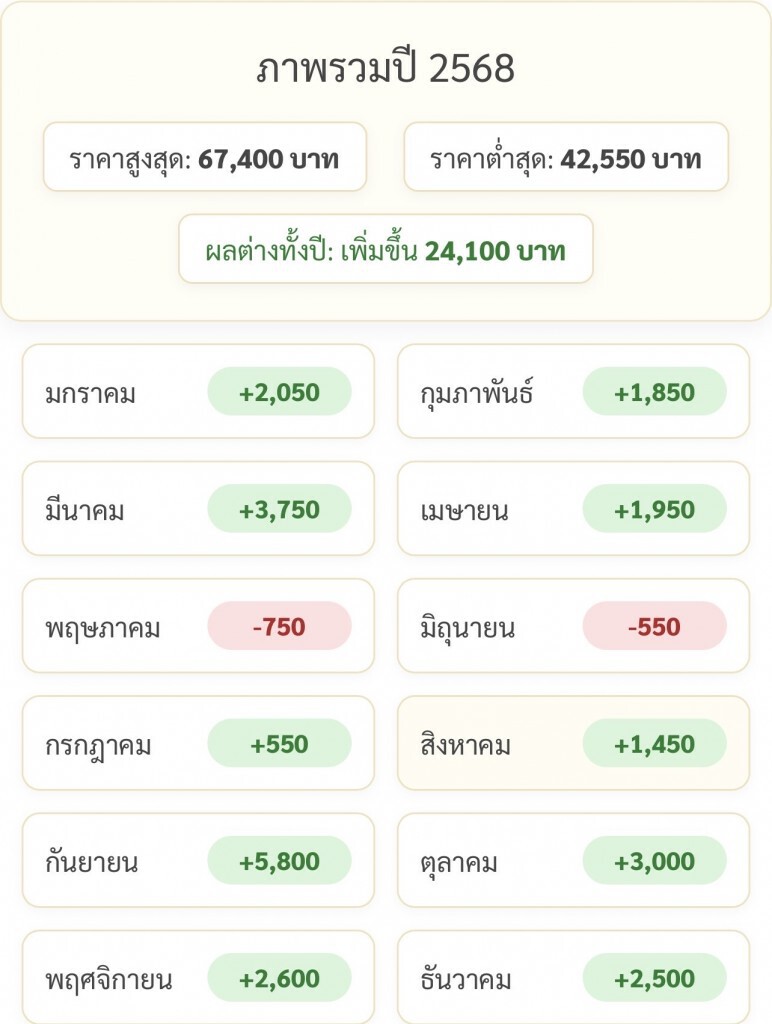Open the ตุลาคม month card
The width and height of the screenshot is (772, 1024).
[x=573, y=861]
